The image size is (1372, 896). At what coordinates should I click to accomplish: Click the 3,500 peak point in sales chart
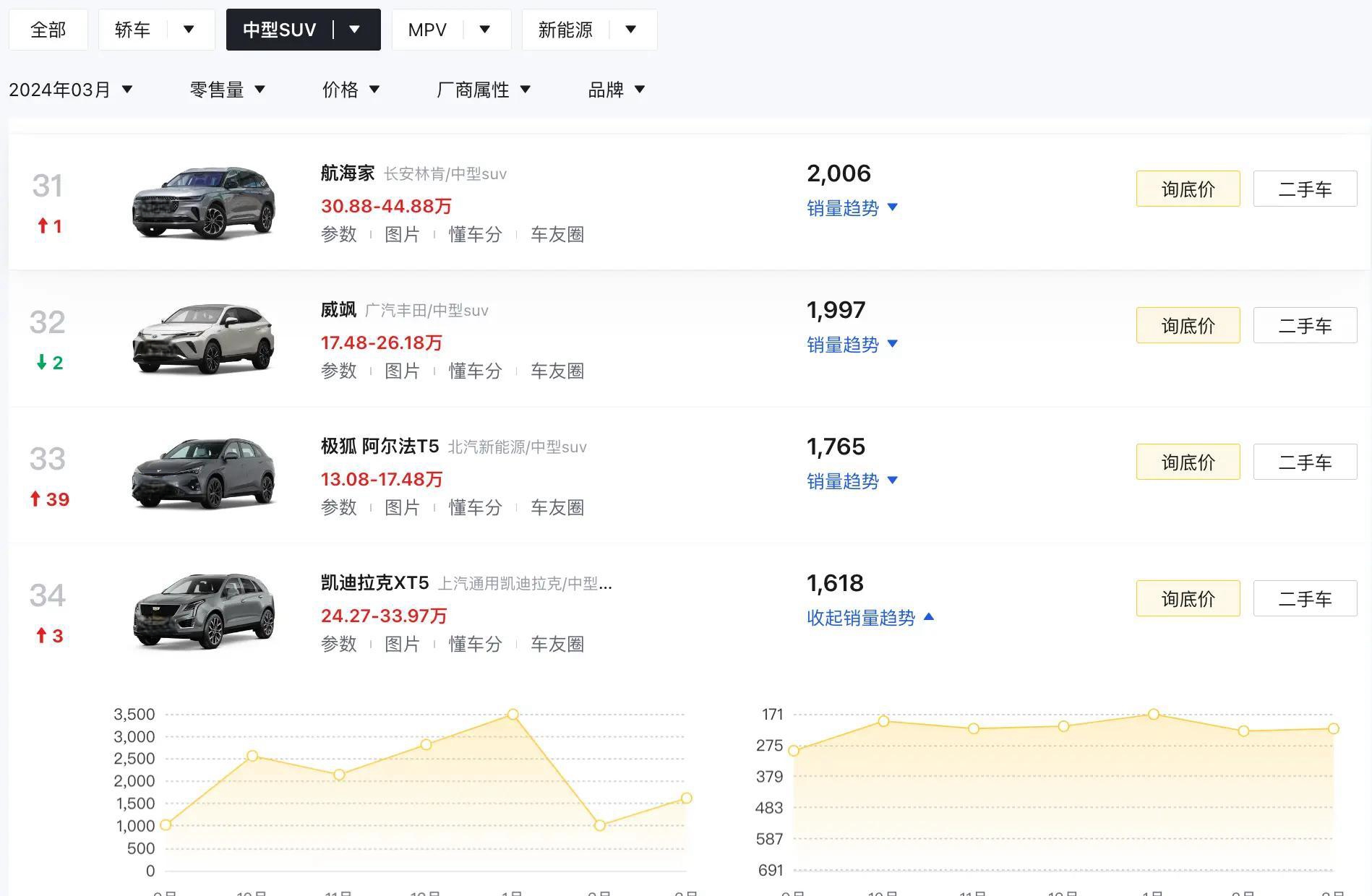[x=513, y=714]
